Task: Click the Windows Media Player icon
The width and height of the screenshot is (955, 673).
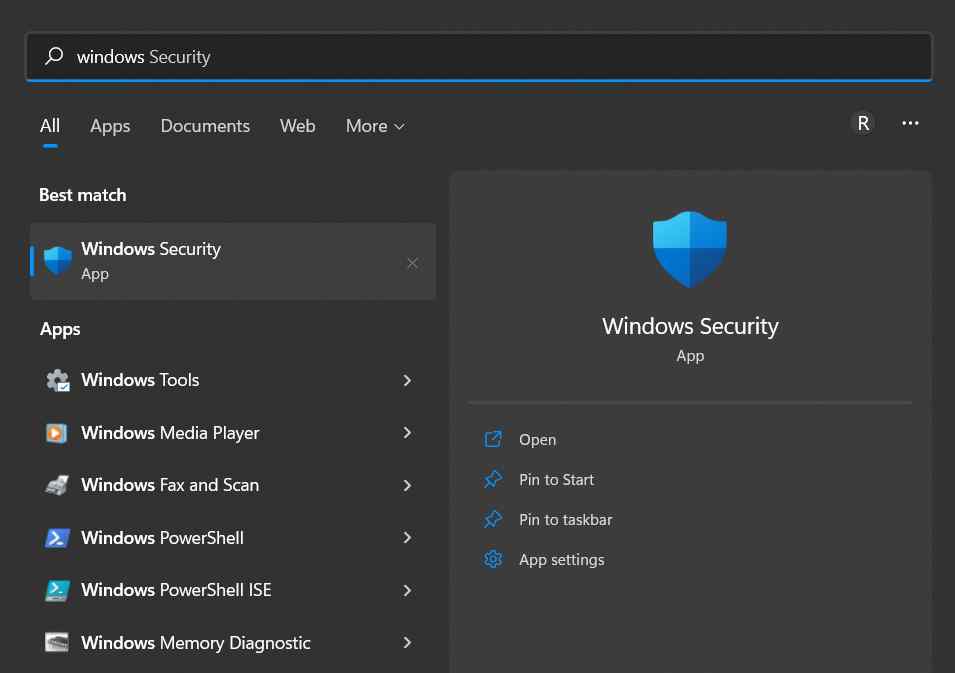Action: coord(57,433)
